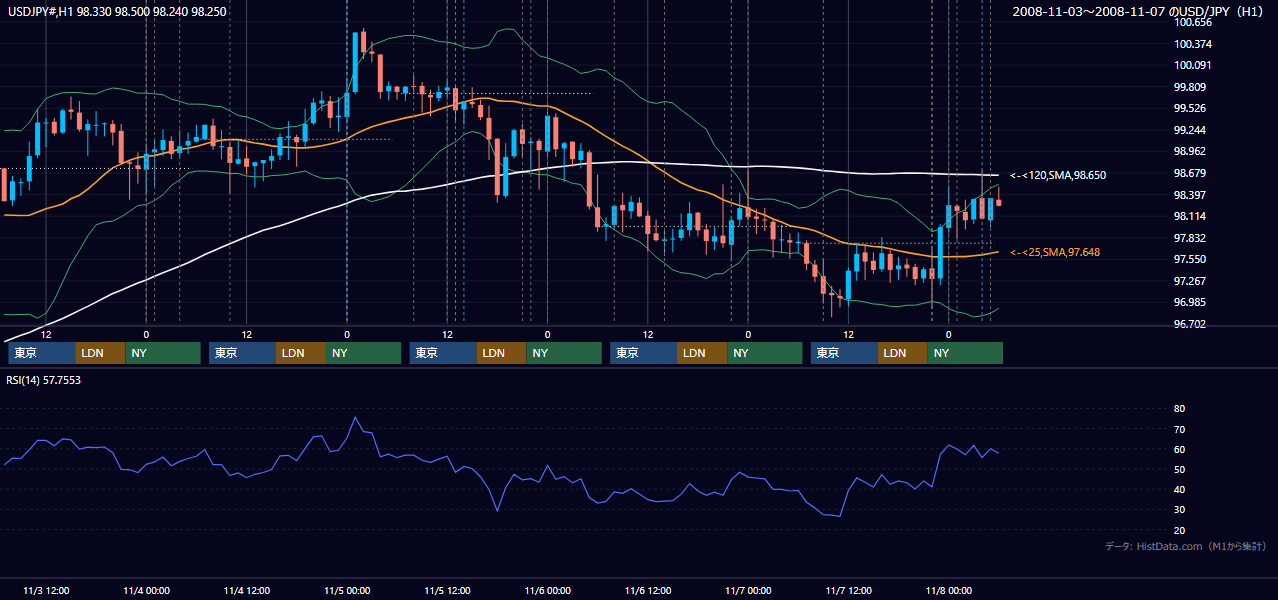Select the 11/3 12:00 time axis label
This screenshot has height=600, width=1278.
(46, 590)
